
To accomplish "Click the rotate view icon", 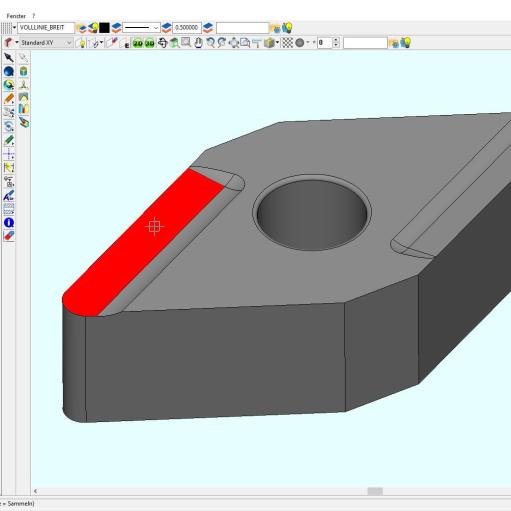I will click(x=162, y=43).
